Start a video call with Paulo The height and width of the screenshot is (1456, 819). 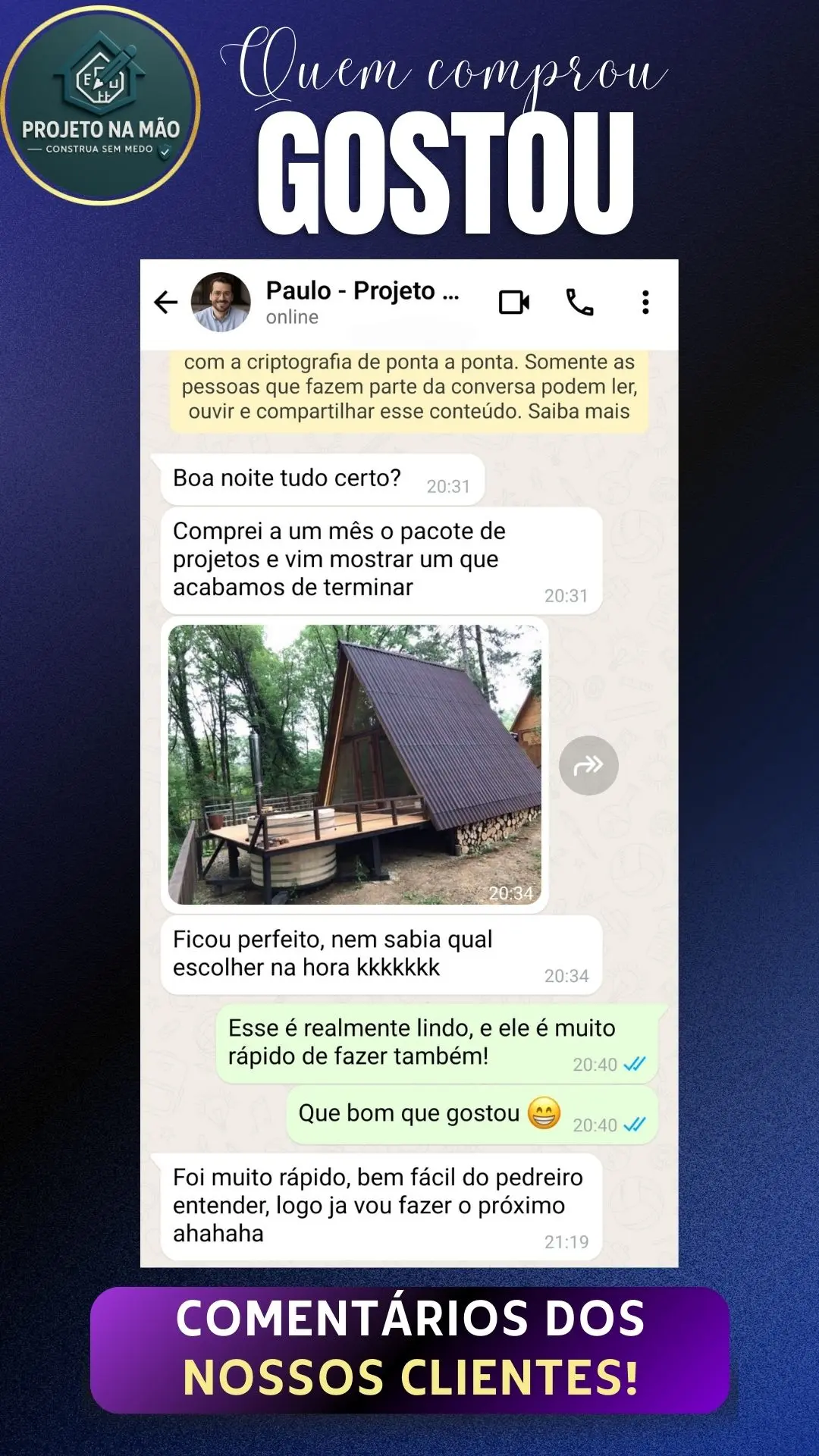click(x=514, y=303)
